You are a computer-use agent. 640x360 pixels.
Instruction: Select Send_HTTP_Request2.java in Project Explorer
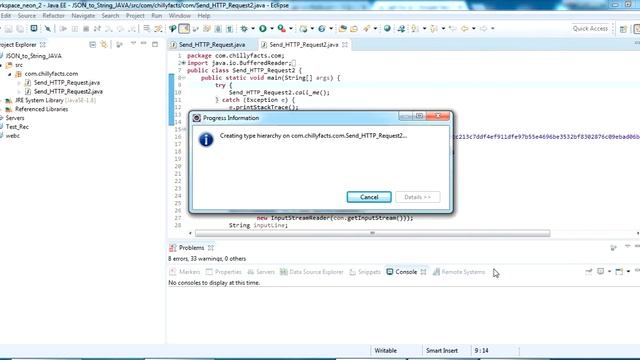click(x=68, y=91)
